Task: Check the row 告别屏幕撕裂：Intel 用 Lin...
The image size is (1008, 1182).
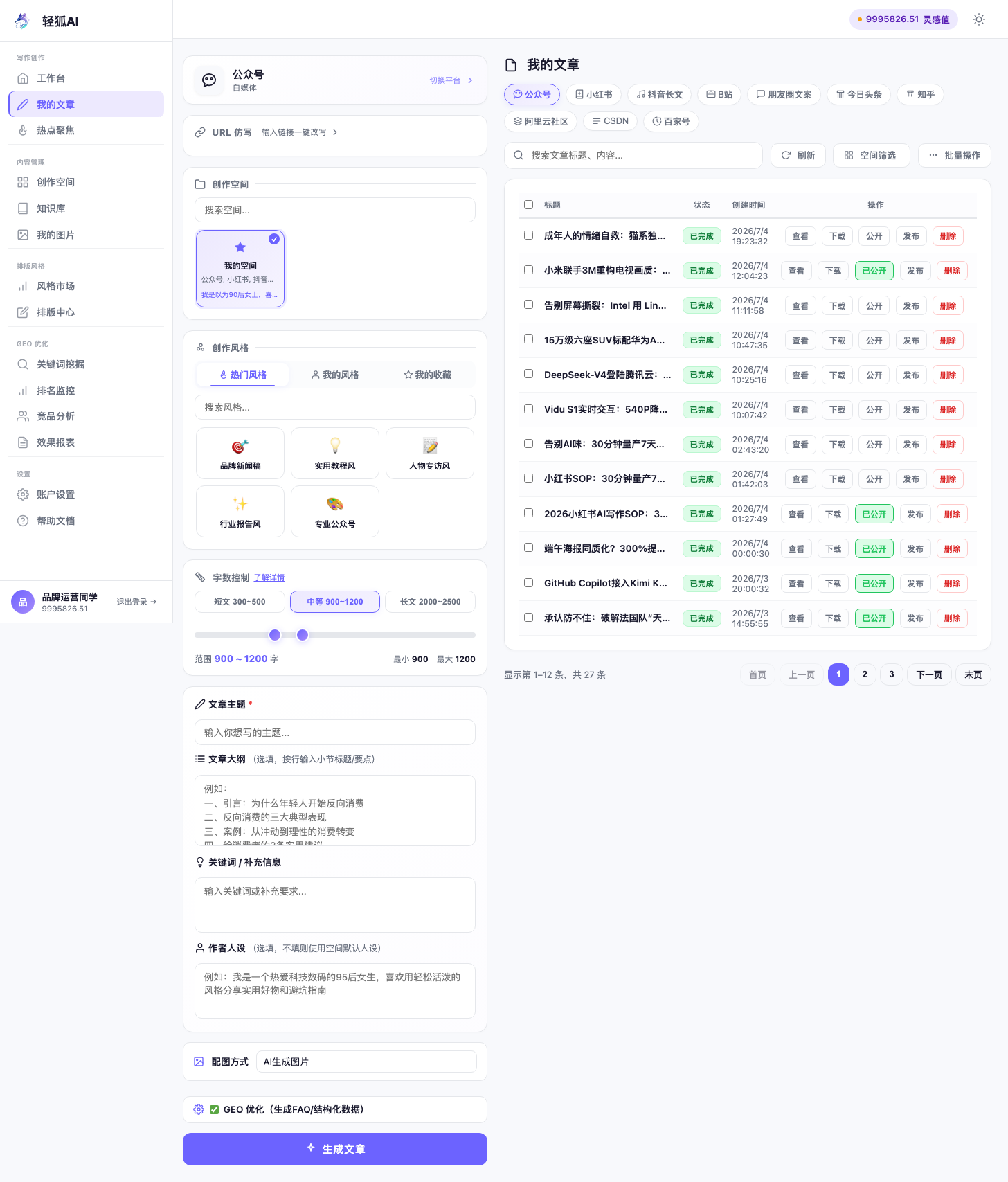Action: pos(529,305)
